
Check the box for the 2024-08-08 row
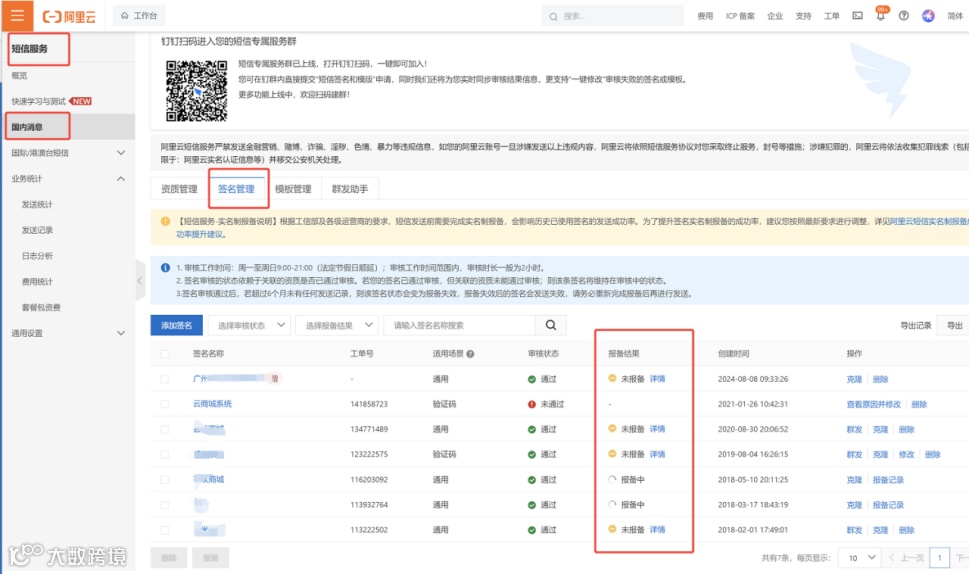coord(164,379)
